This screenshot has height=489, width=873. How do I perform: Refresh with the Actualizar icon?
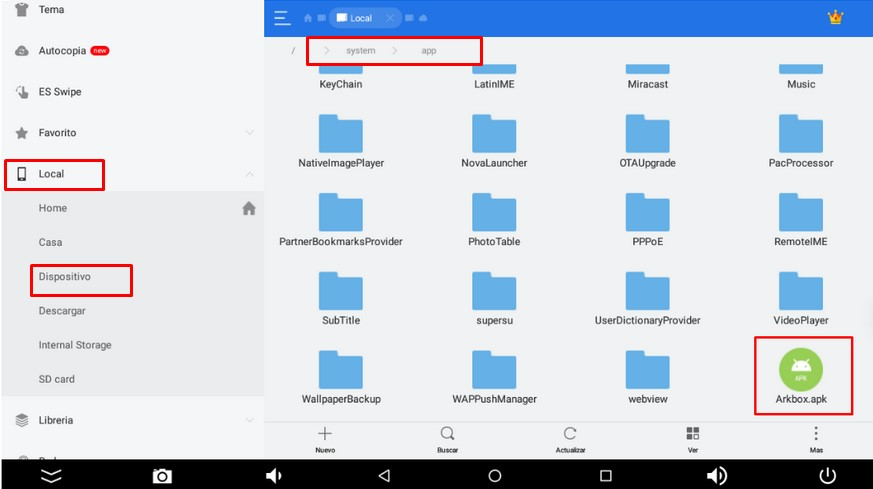tap(570, 434)
